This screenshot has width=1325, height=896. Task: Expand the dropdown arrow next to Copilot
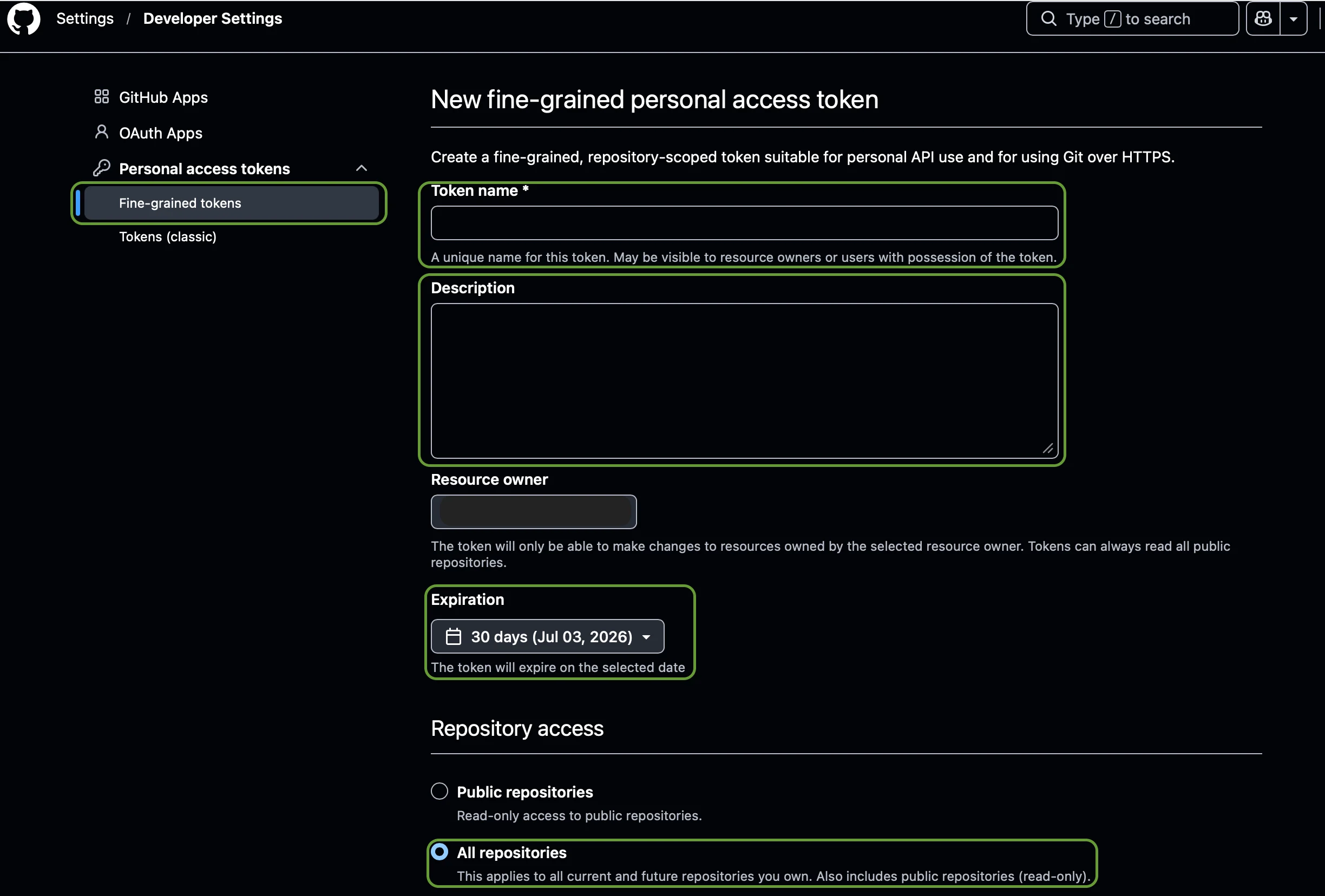1294,19
